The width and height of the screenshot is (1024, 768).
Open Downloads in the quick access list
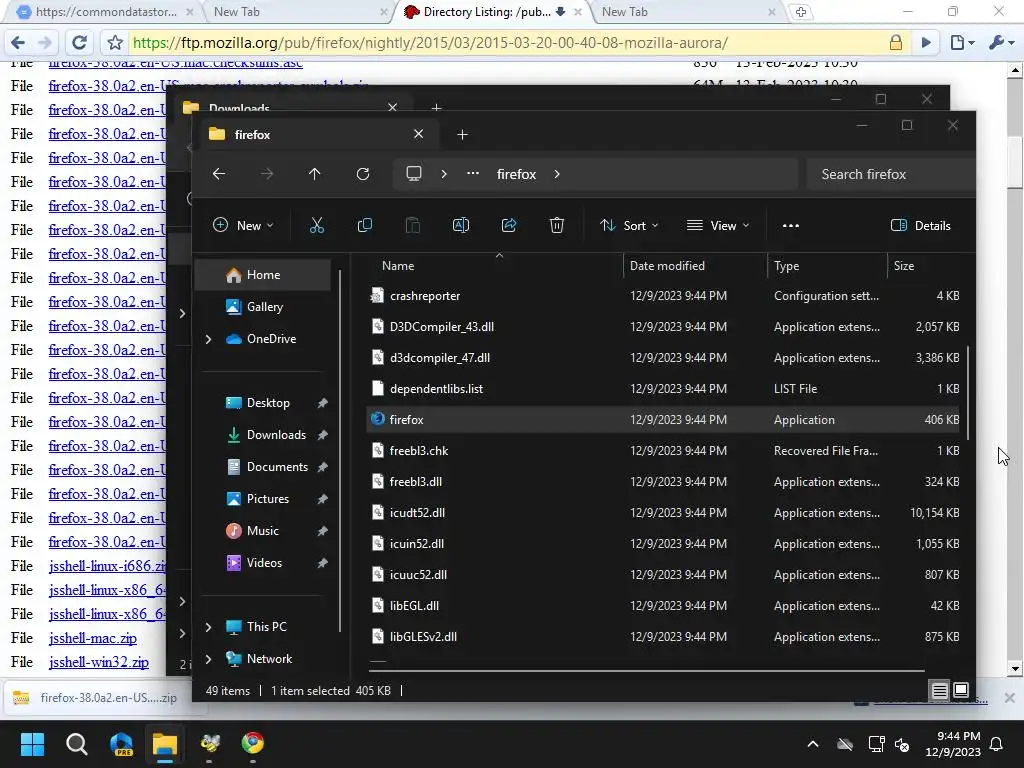coord(276,435)
